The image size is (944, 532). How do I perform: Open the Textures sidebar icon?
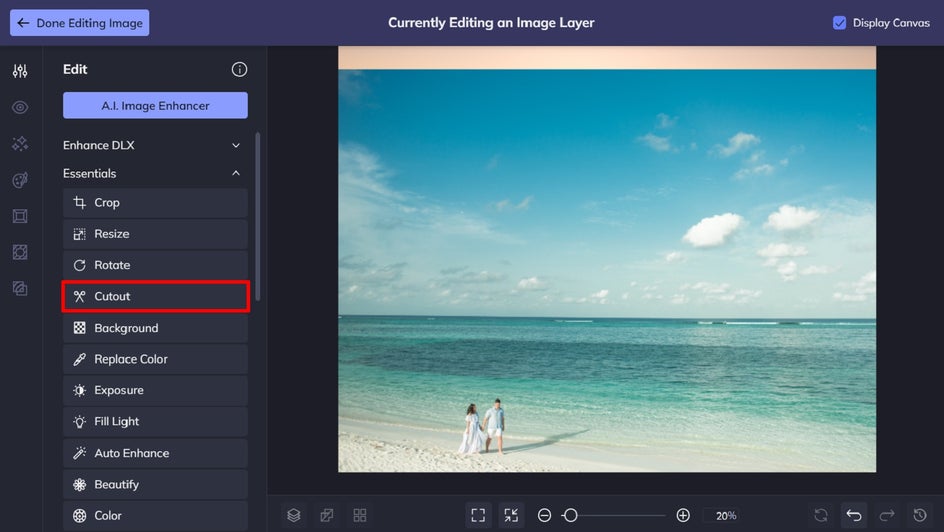click(x=20, y=288)
